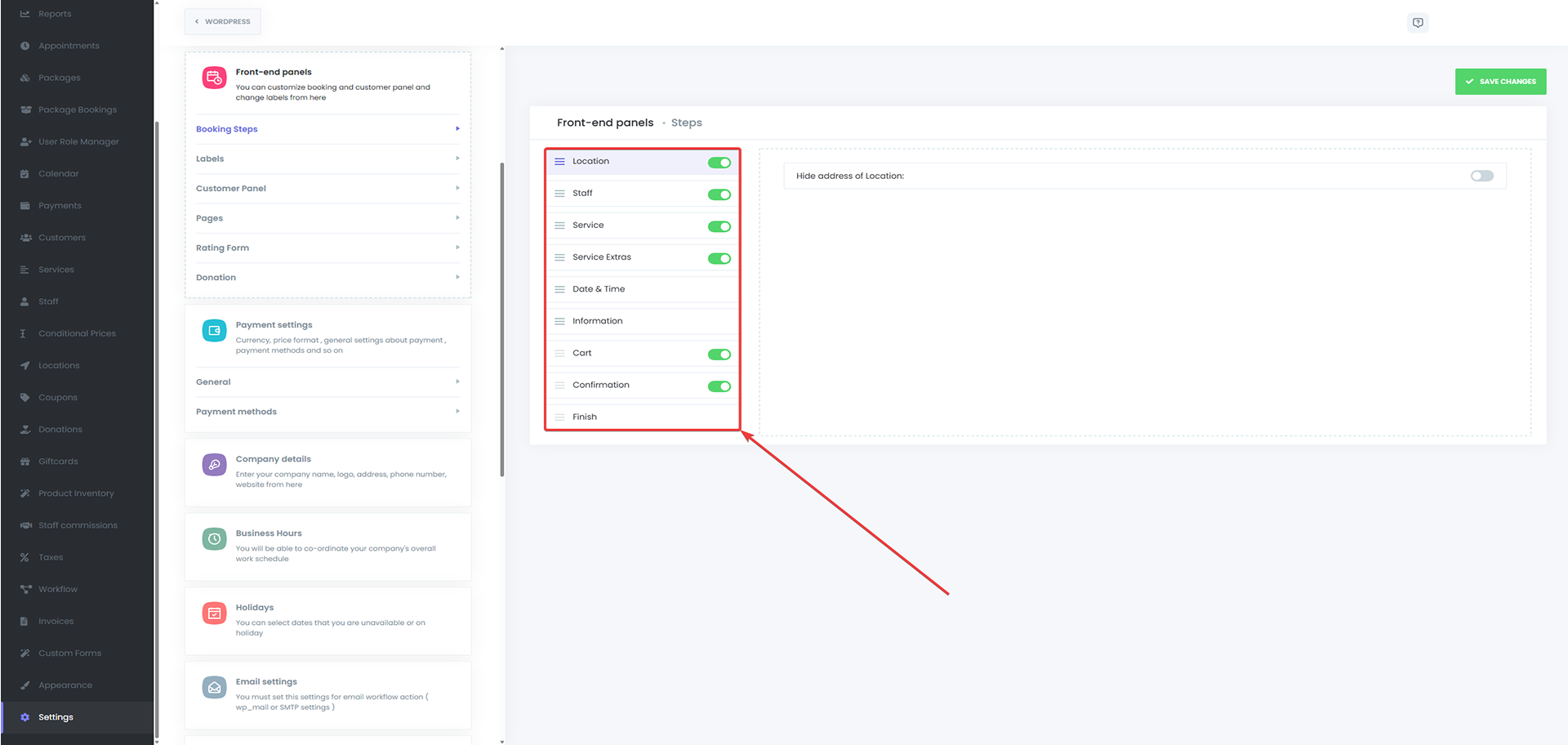
Task: Click the Company details icon
Action: click(214, 465)
